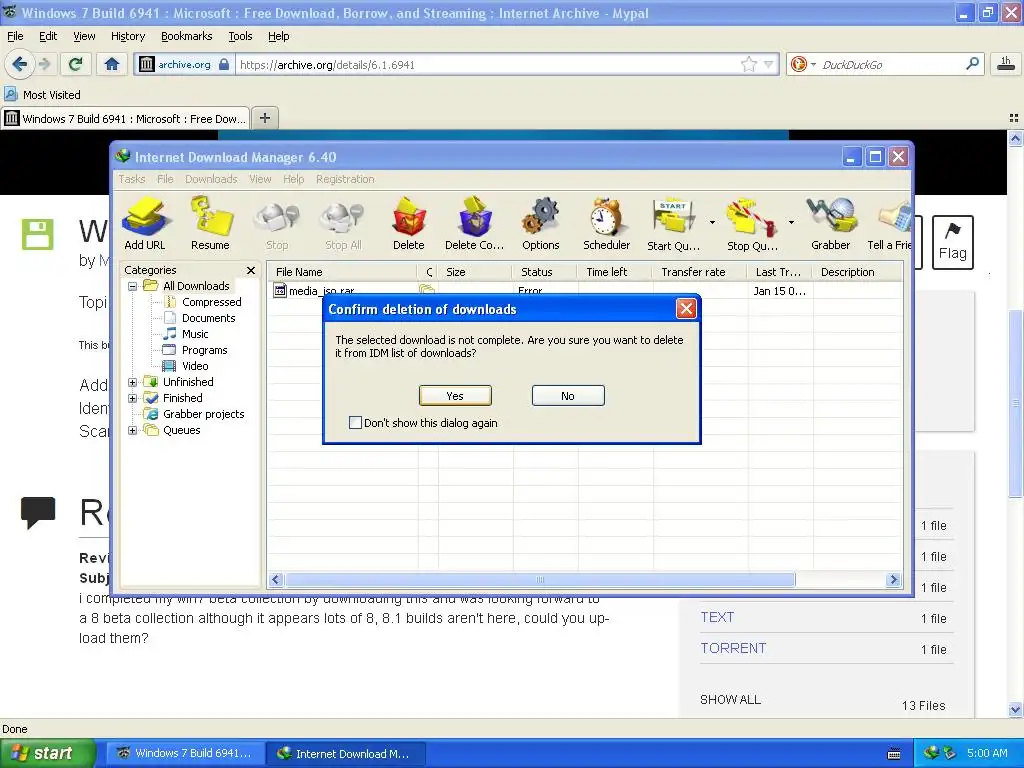This screenshot has width=1024, height=768.
Task: Close the Categories panel
Action: point(251,270)
